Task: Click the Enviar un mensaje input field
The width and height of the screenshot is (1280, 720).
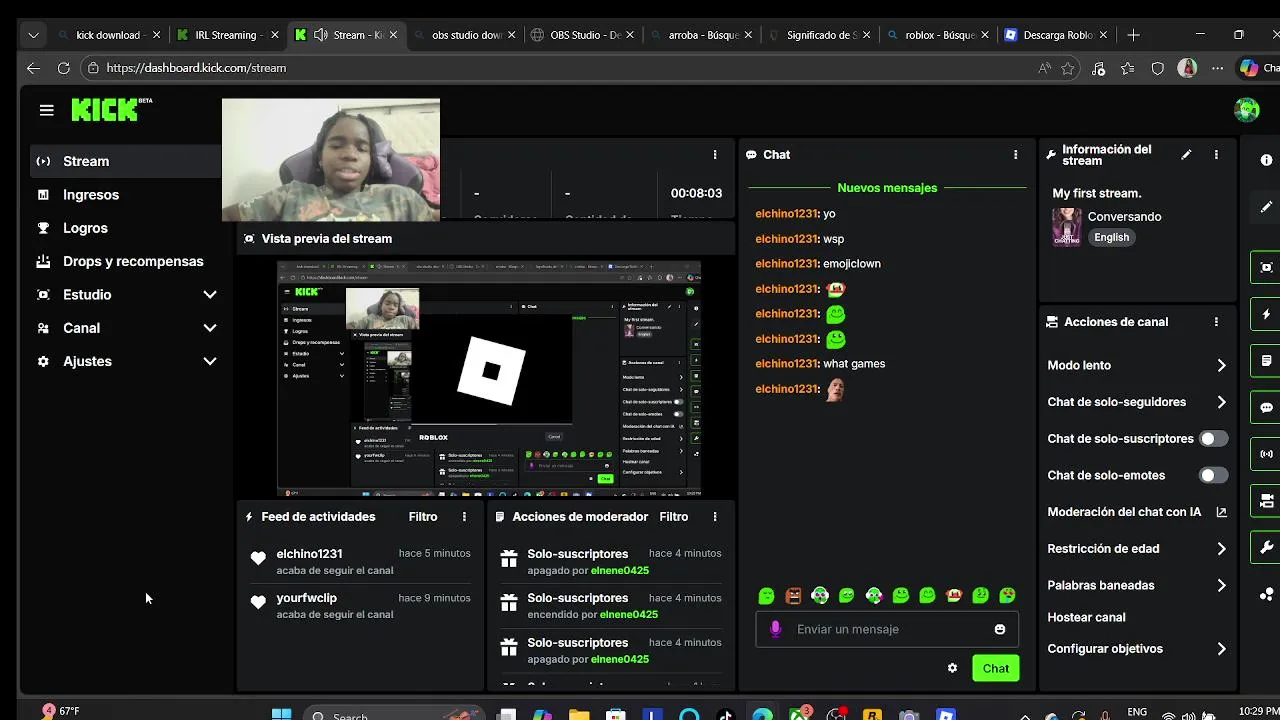Action: [x=886, y=629]
